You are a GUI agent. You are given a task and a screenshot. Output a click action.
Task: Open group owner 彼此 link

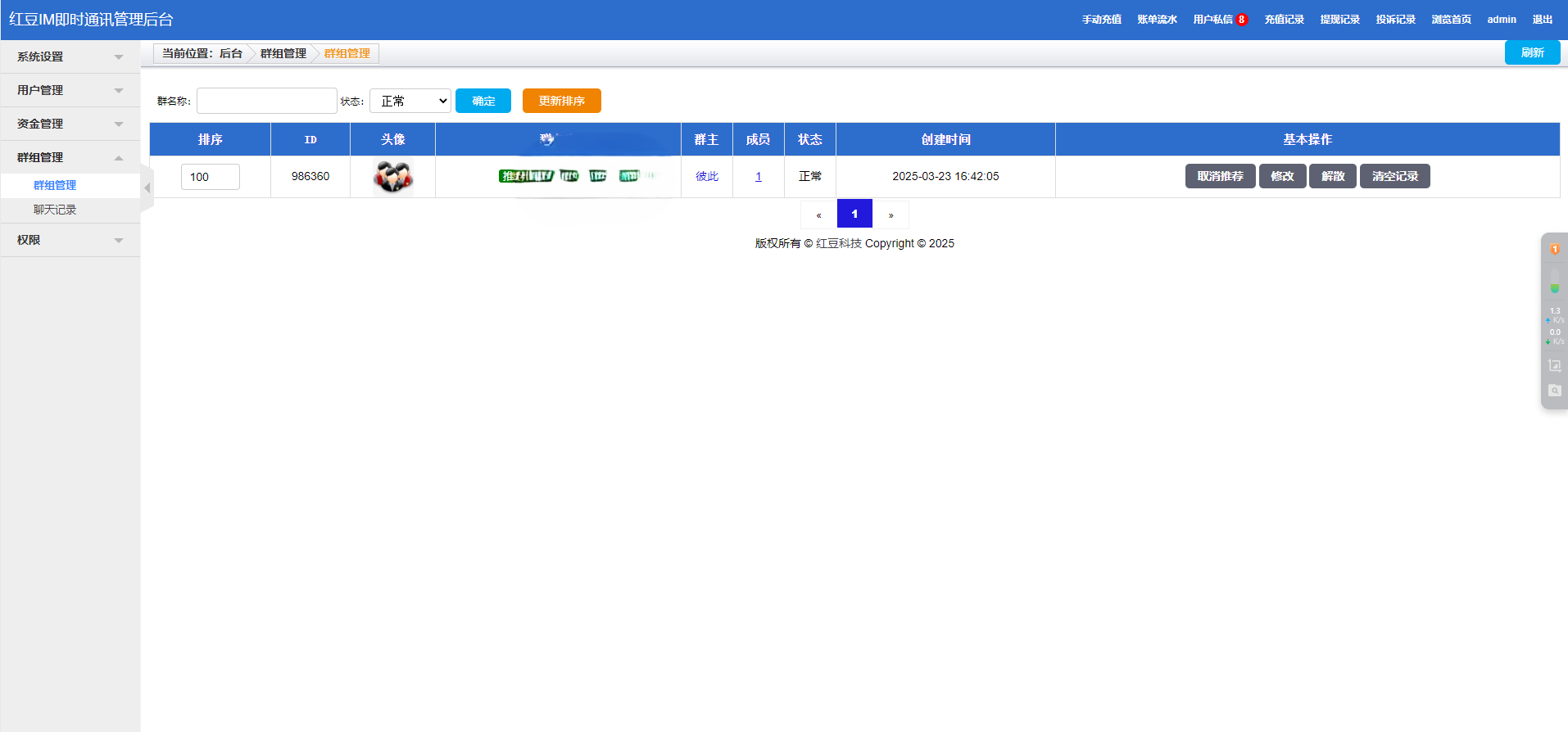(707, 176)
